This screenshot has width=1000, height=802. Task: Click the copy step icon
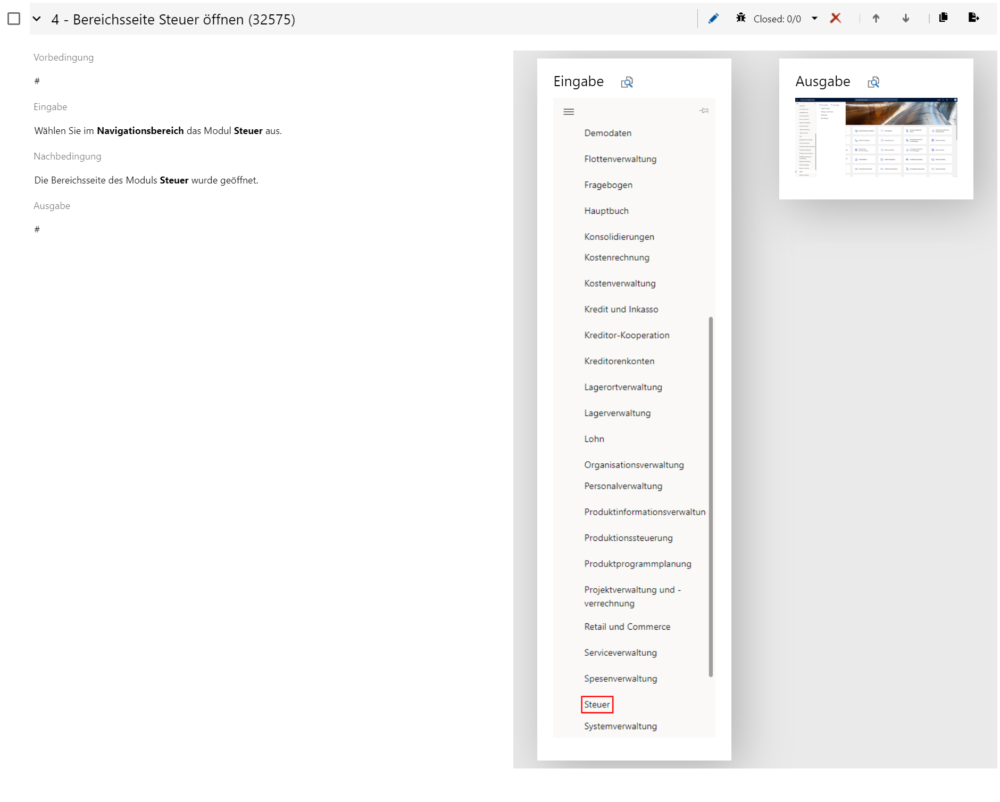[x=944, y=19]
